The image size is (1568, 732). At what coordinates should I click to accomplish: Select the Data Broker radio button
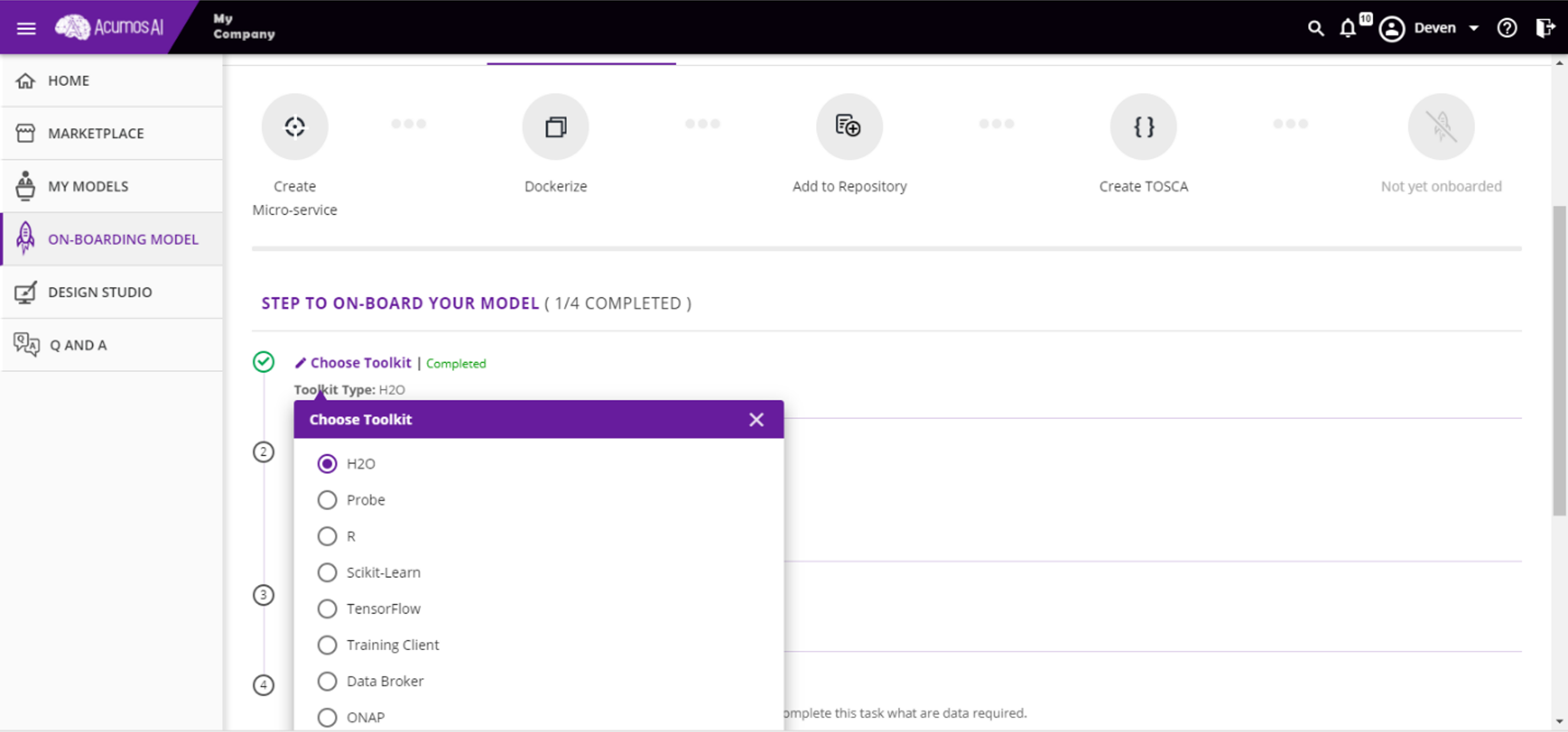(327, 681)
